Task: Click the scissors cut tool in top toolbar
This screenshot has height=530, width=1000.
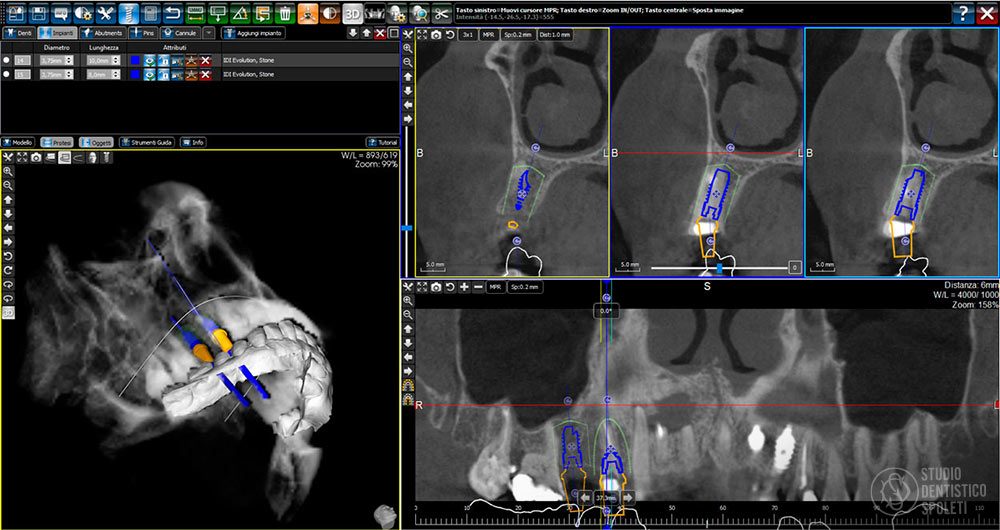Action: [x=441, y=12]
